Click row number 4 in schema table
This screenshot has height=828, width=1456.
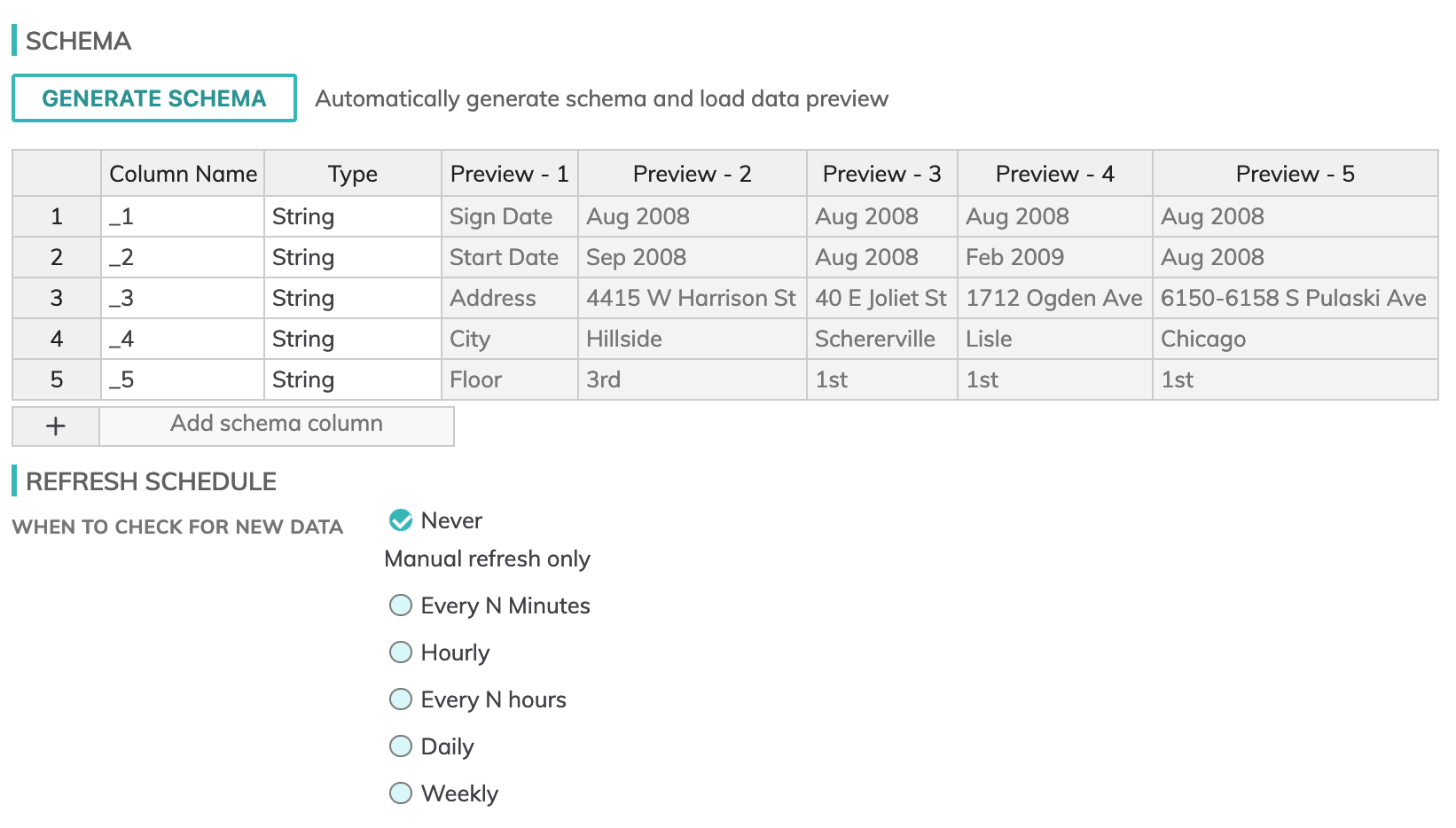pos(57,340)
